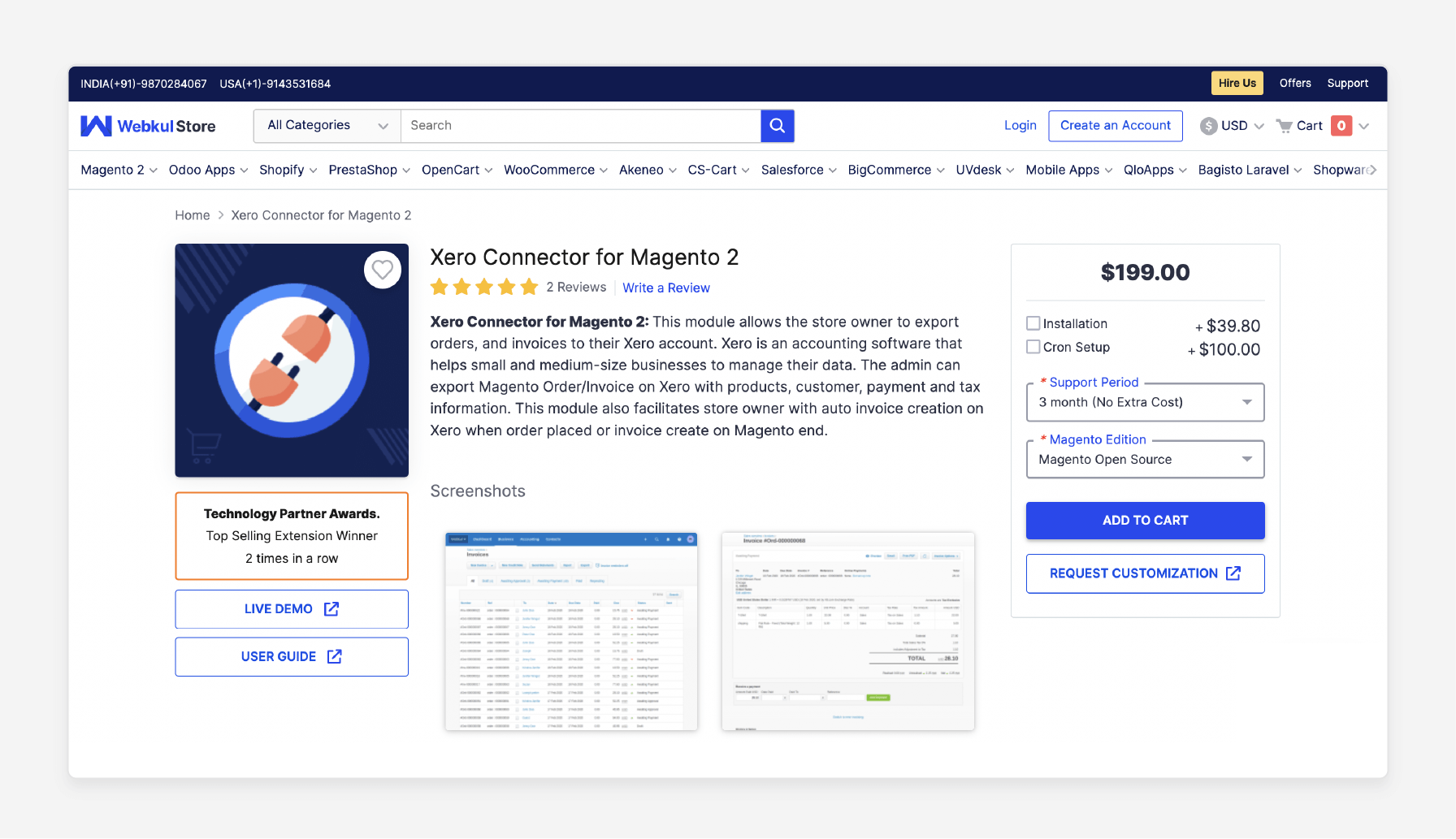Open the Bagisto Laravel menu
This screenshot has height=839, width=1456.
point(1250,170)
